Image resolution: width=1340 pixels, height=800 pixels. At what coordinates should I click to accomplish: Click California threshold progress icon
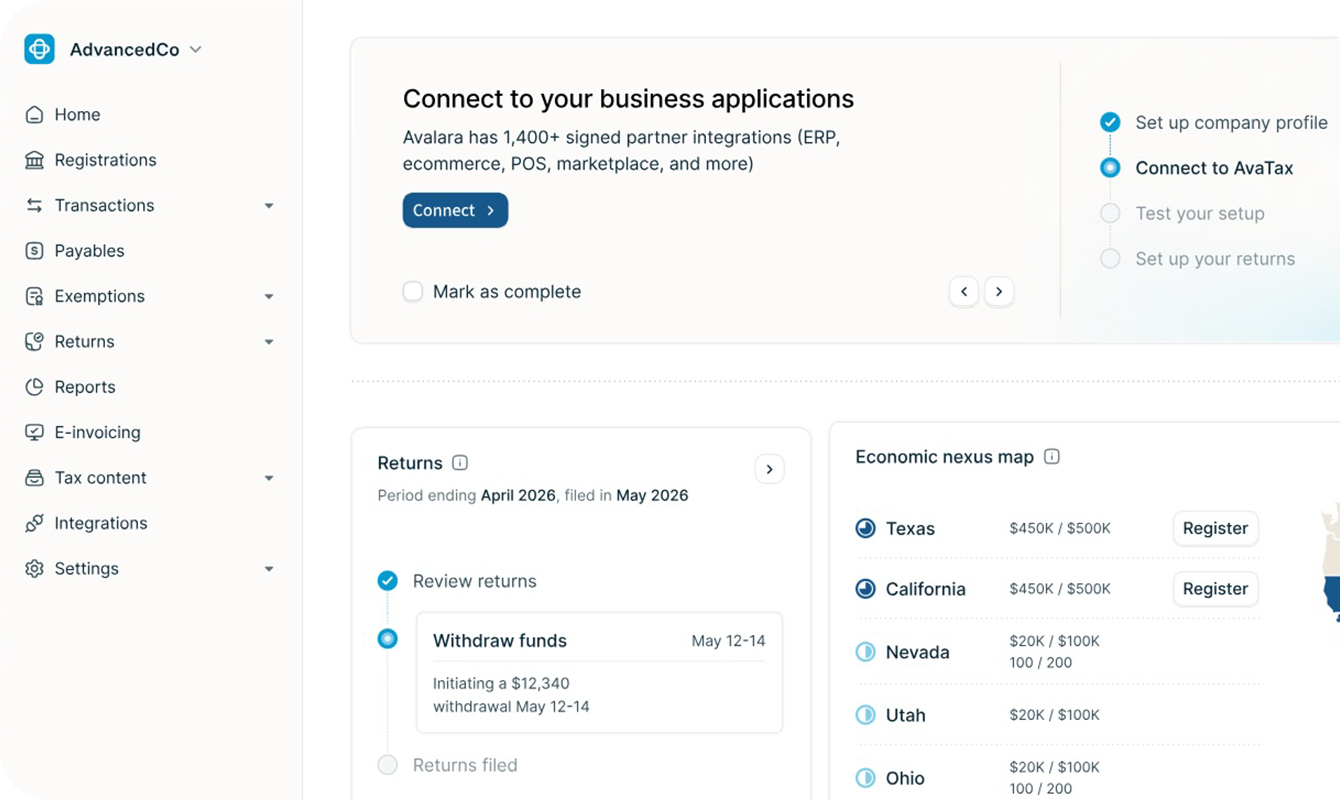866,589
